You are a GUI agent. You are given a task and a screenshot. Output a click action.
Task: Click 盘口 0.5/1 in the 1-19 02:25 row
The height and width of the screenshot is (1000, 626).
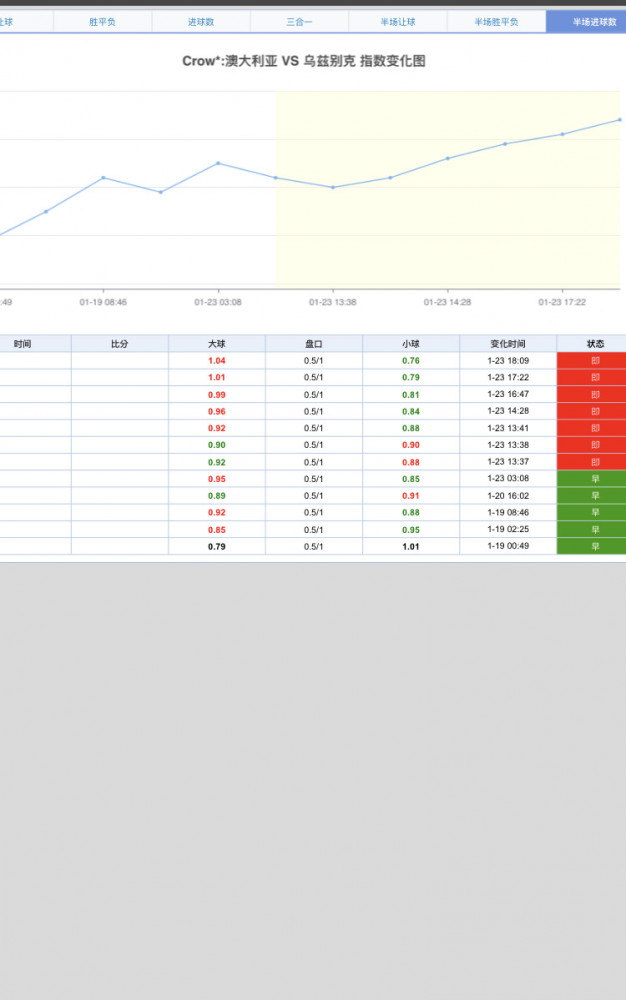tap(314, 529)
